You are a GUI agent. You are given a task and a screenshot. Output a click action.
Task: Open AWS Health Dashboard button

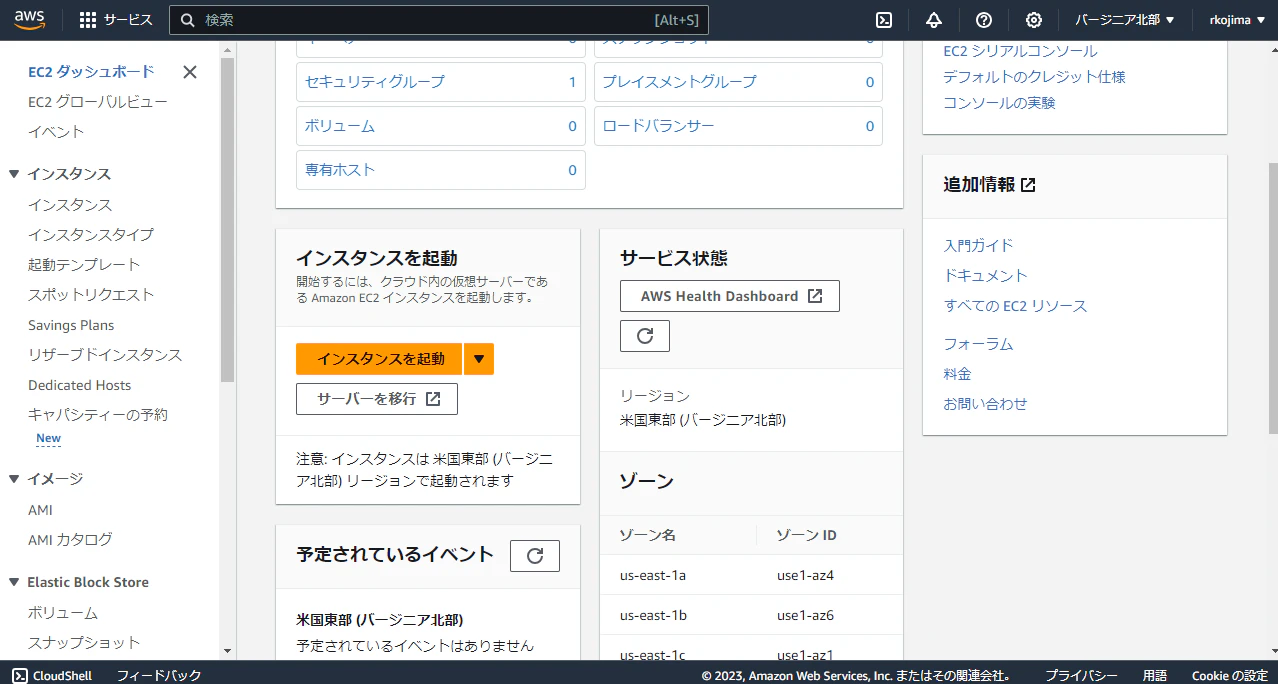(x=730, y=296)
